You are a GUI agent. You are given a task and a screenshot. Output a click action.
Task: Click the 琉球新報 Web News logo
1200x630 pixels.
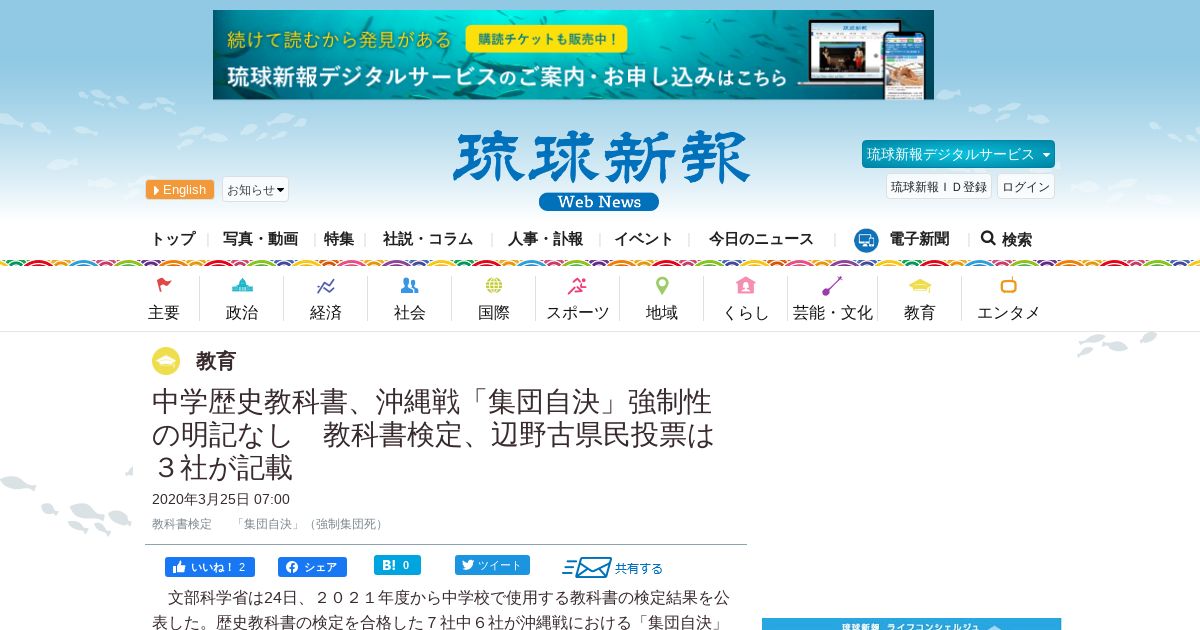point(601,171)
